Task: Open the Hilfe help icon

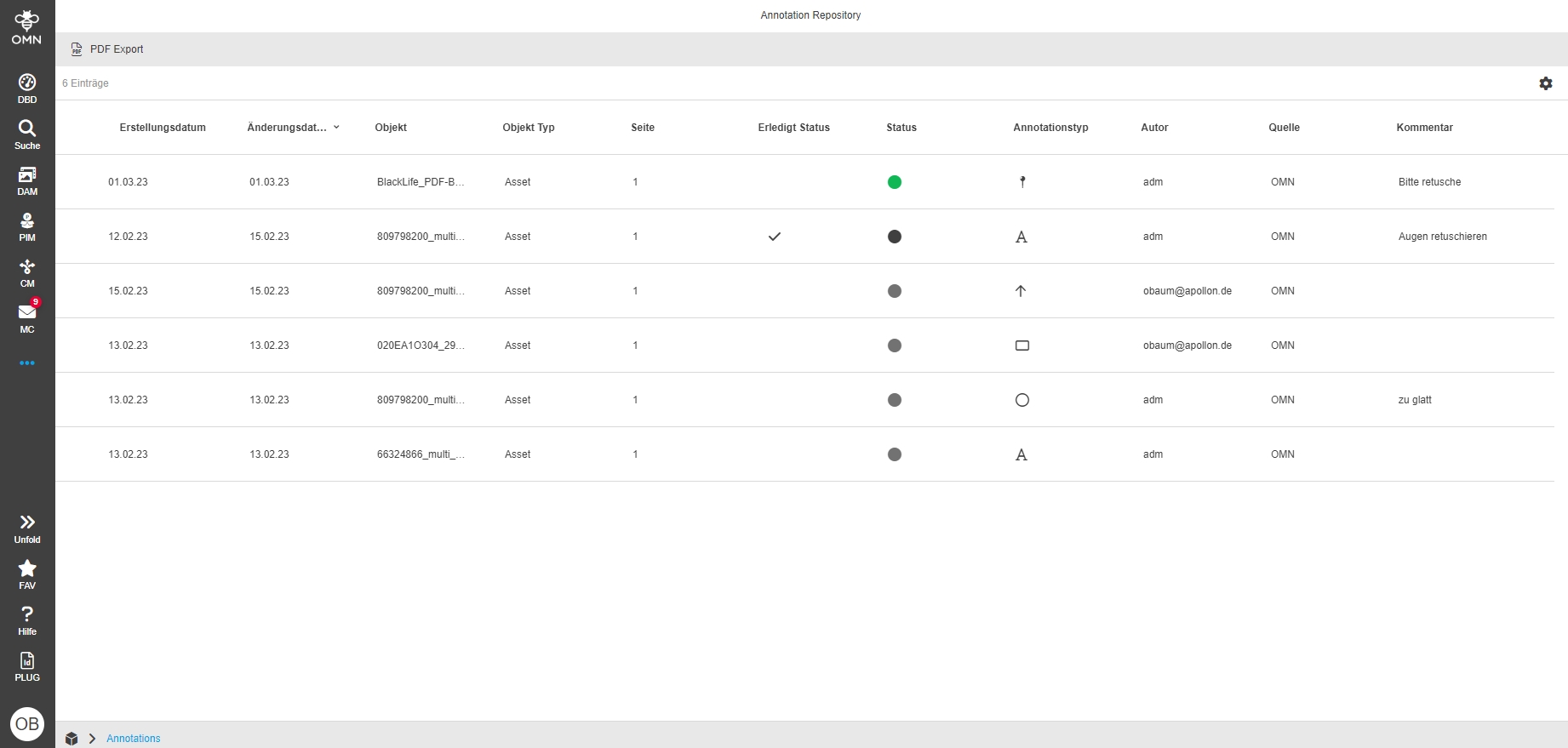Action: (x=27, y=620)
